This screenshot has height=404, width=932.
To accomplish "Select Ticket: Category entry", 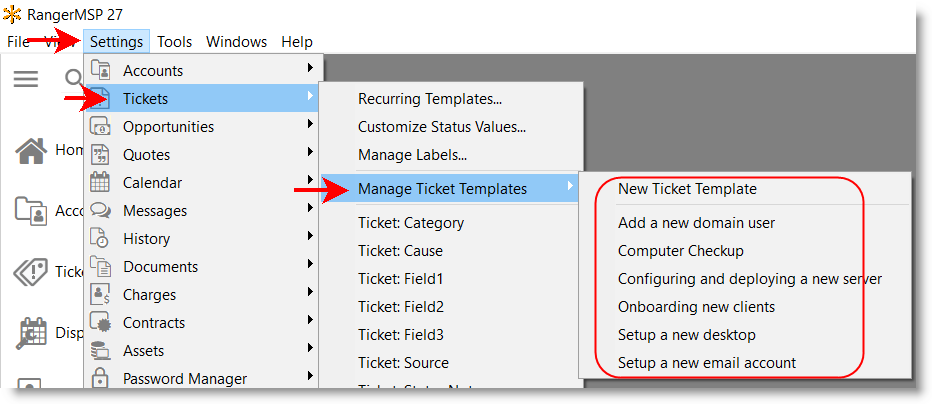I will coord(411,223).
